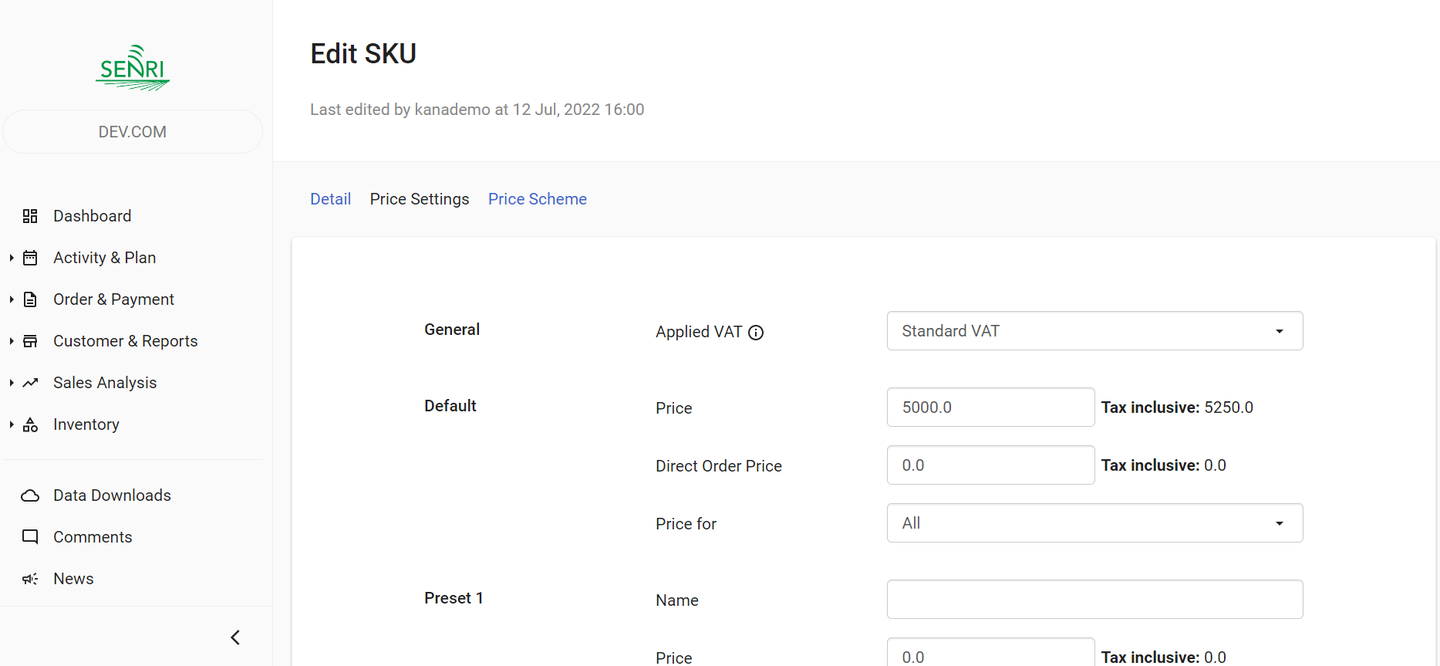Click the Inventory shapes icon

(30, 425)
